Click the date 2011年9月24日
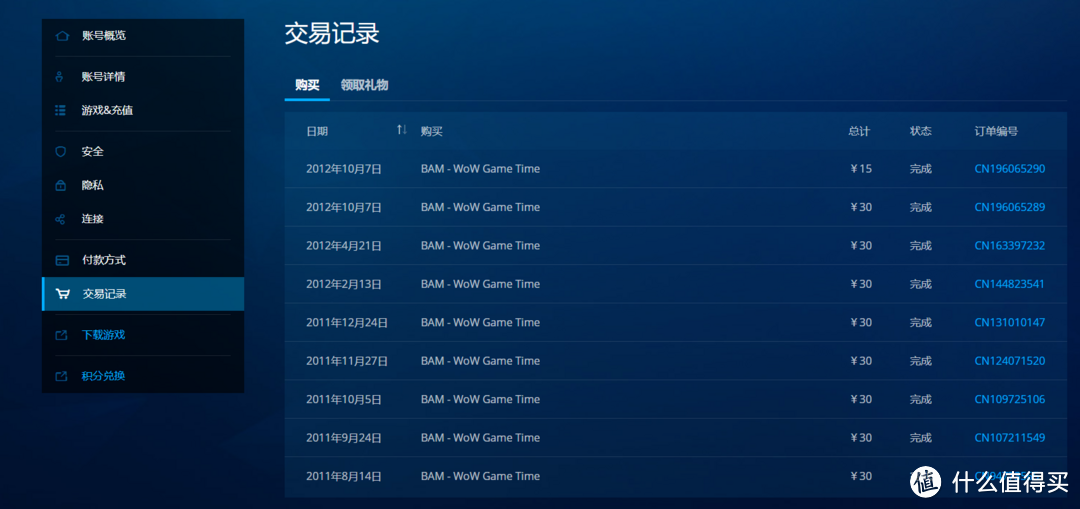Image resolution: width=1080 pixels, height=509 pixels. click(344, 438)
